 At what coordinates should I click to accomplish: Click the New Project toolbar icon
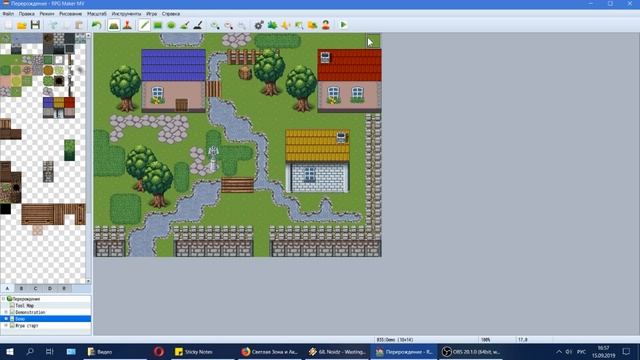coord(9,25)
